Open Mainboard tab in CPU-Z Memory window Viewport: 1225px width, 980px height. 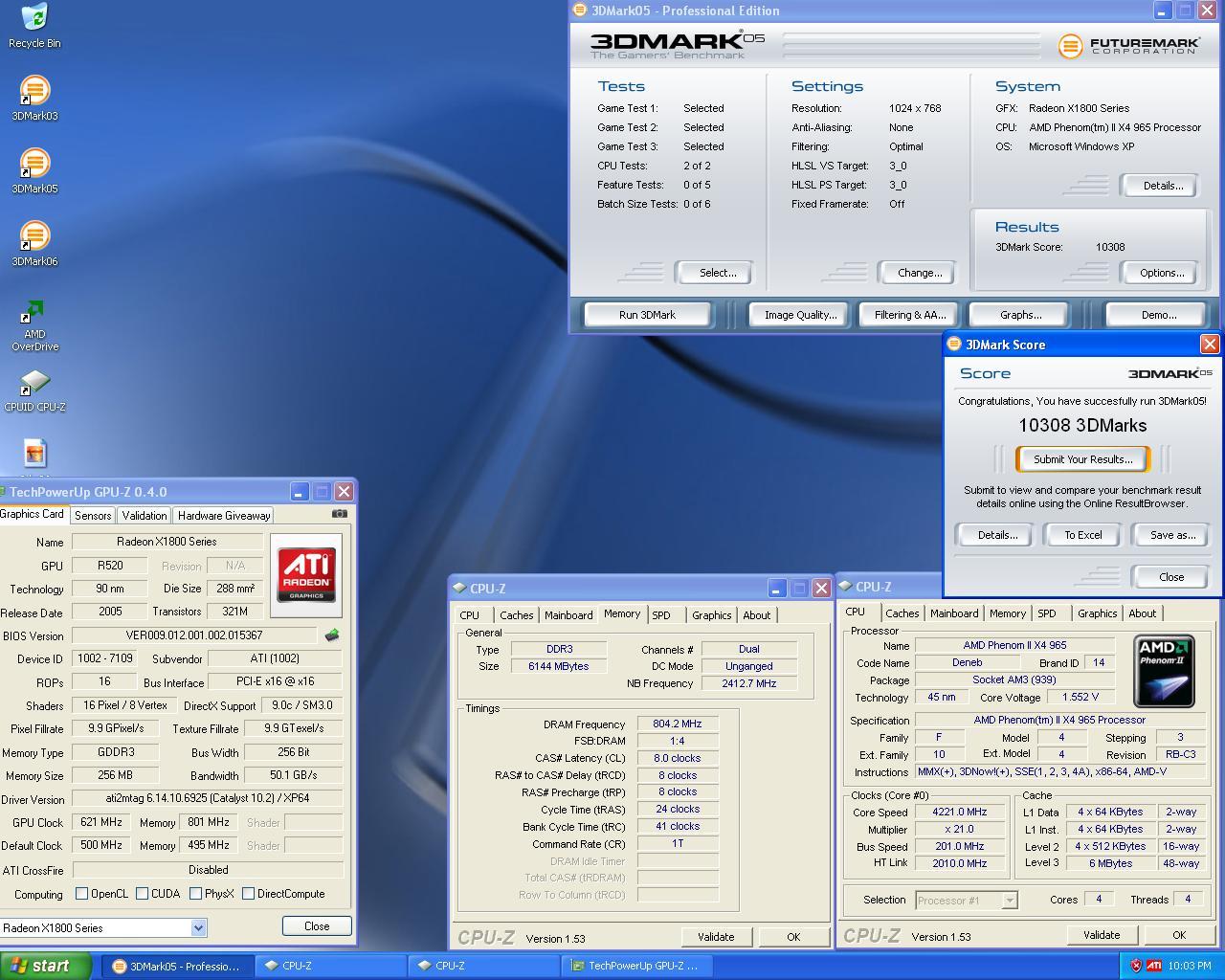pos(568,615)
